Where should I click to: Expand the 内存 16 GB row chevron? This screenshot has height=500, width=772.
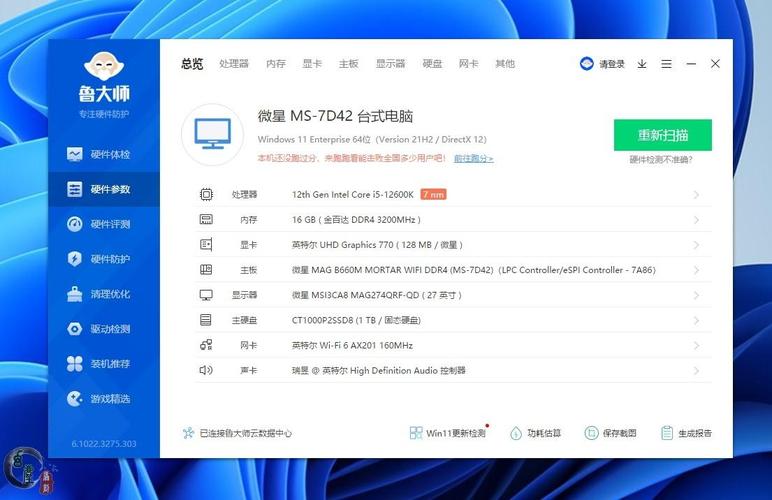click(696, 220)
